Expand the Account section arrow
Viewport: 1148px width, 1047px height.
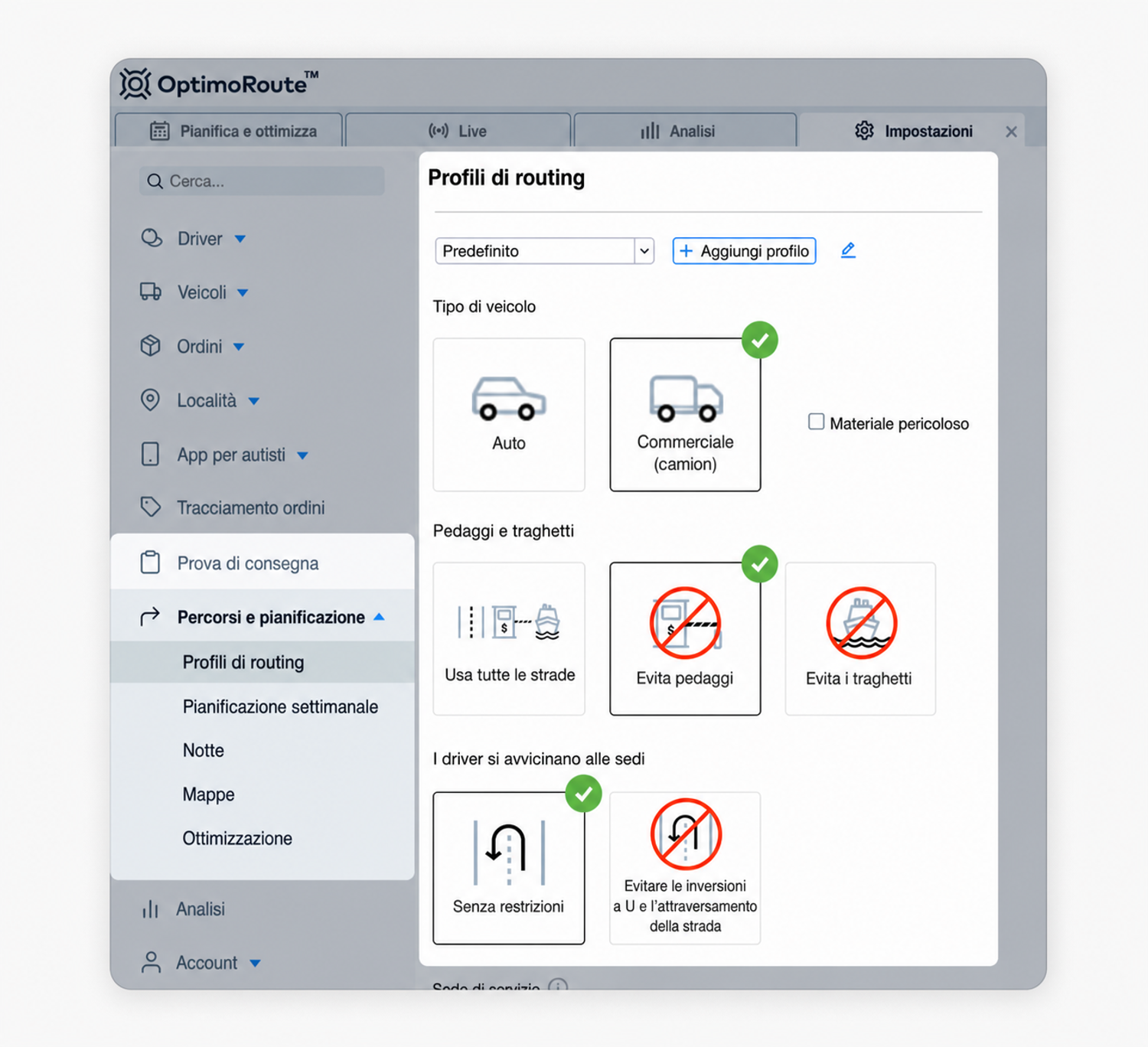coord(255,964)
